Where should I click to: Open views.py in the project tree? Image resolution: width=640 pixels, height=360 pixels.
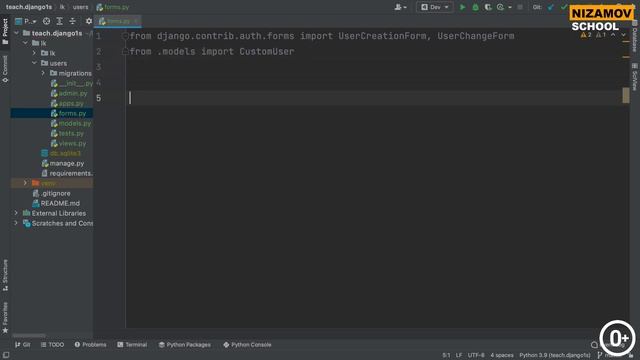(68, 143)
